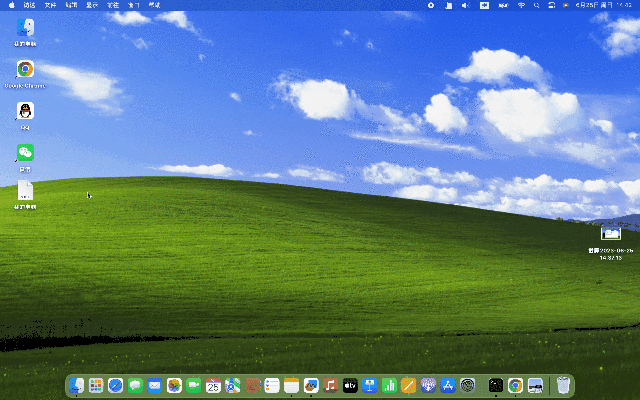Viewport: 640px width, 400px height.
Task: Open the Wi-Fi status menu
Action: pyautogui.click(x=521, y=5)
